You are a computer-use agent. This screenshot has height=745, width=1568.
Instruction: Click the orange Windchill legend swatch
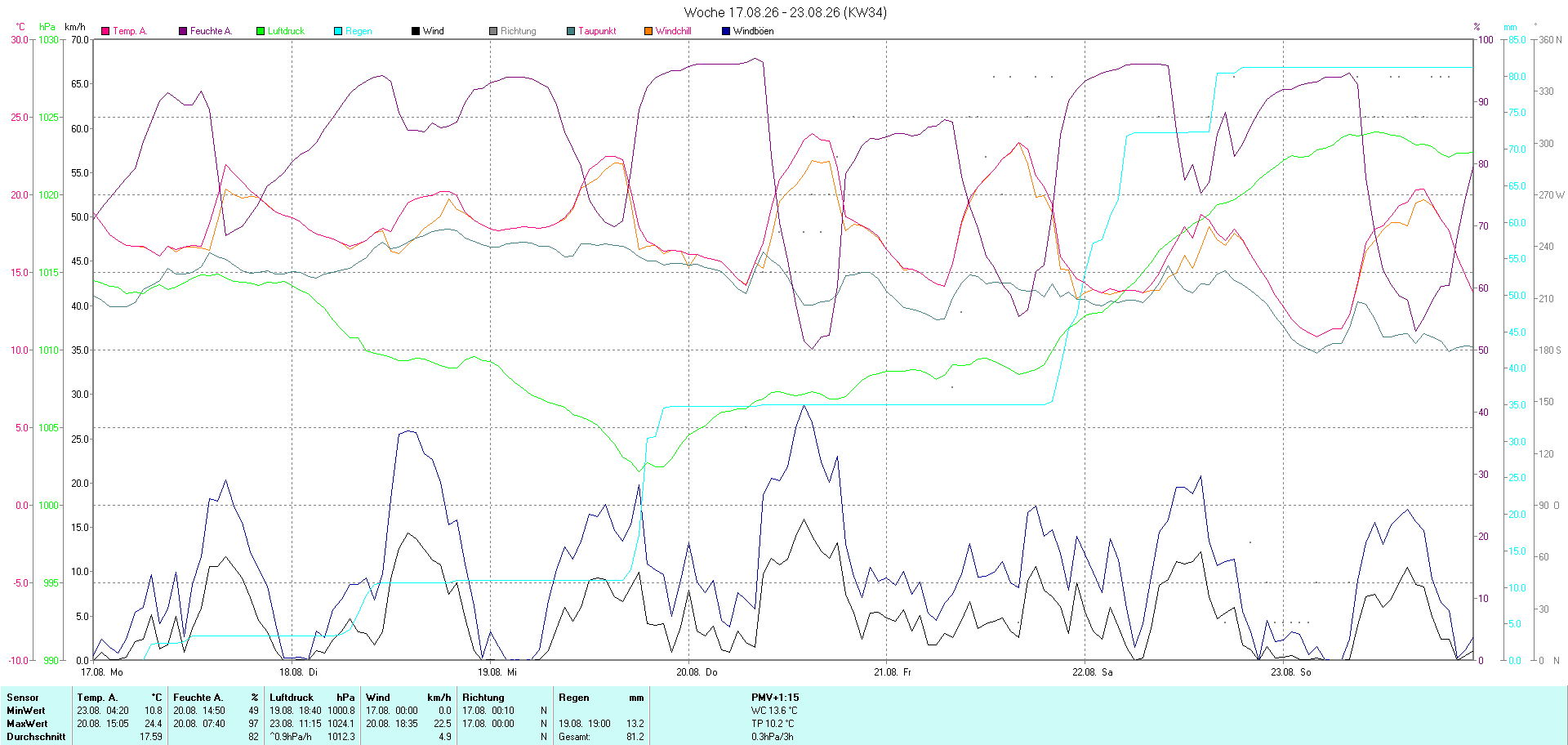[648, 31]
